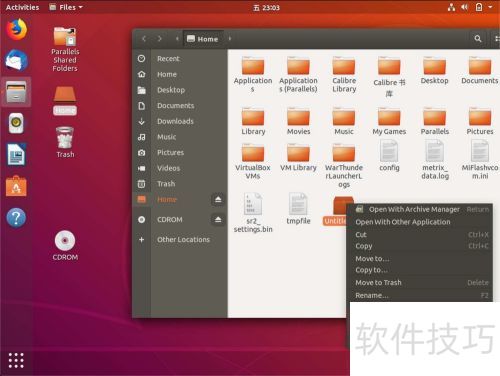The image size is (500, 376).
Task: Select Cut in context menu
Action: tap(420, 235)
